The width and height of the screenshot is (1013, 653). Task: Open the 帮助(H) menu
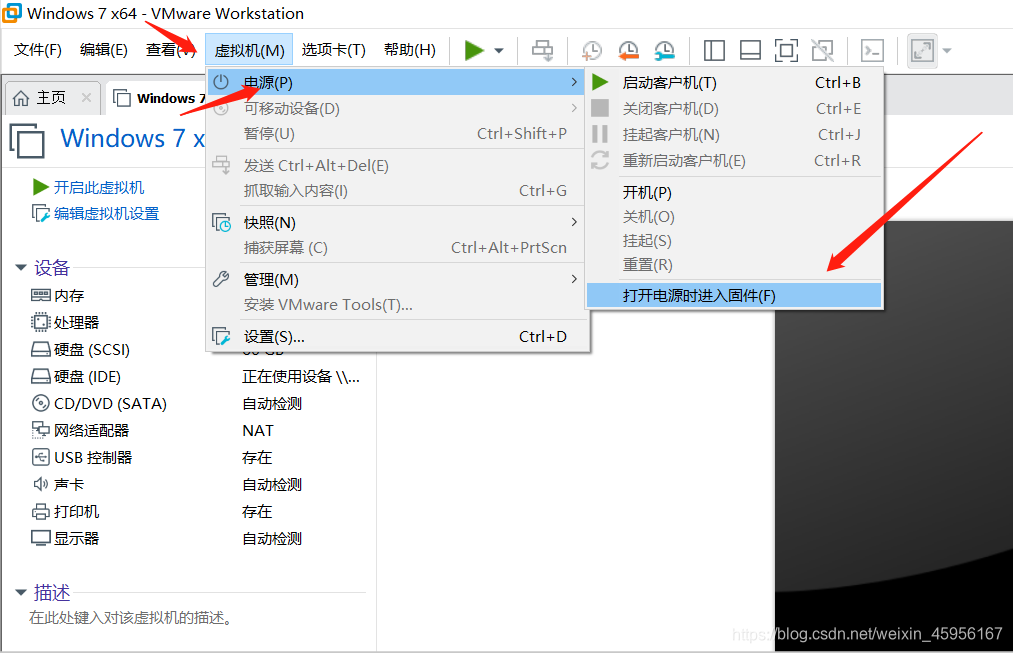410,50
